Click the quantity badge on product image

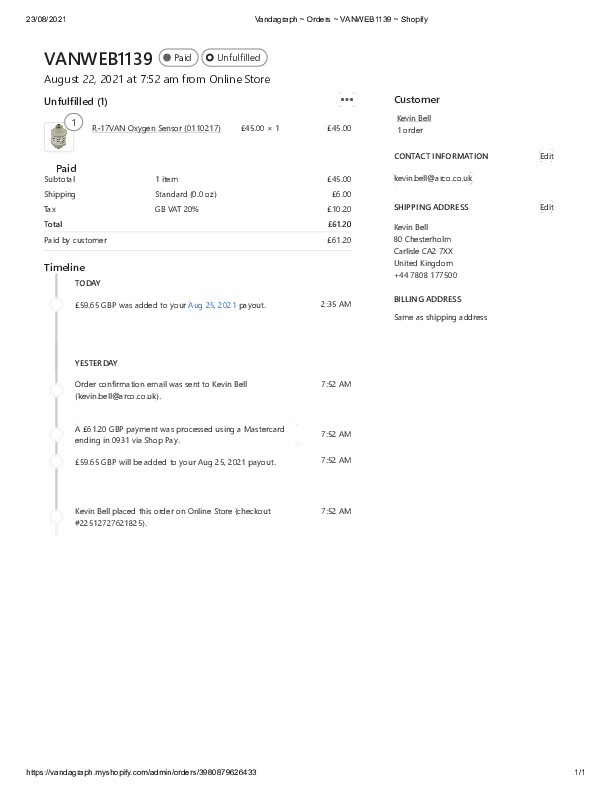pos(73,122)
